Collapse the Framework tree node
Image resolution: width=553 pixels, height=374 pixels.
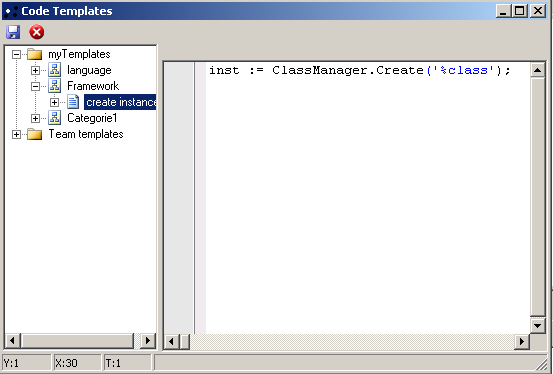click(x=35, y=86)
